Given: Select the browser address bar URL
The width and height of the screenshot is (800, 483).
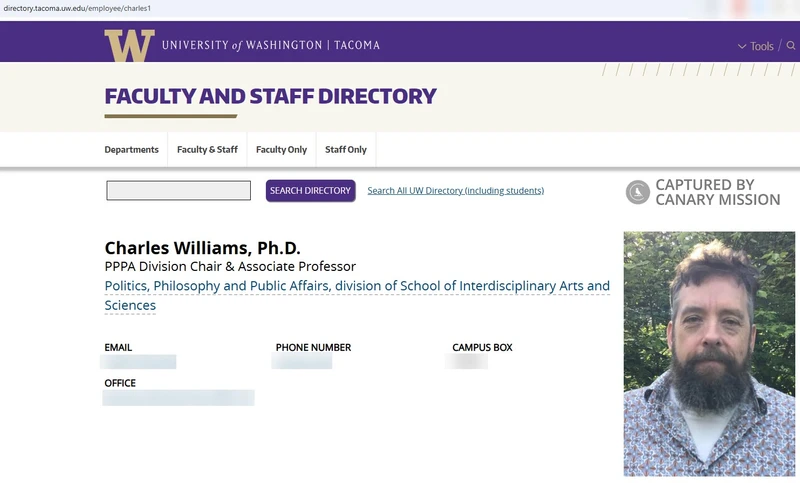Looking at the screenshot, I should (x=77, y=8).
